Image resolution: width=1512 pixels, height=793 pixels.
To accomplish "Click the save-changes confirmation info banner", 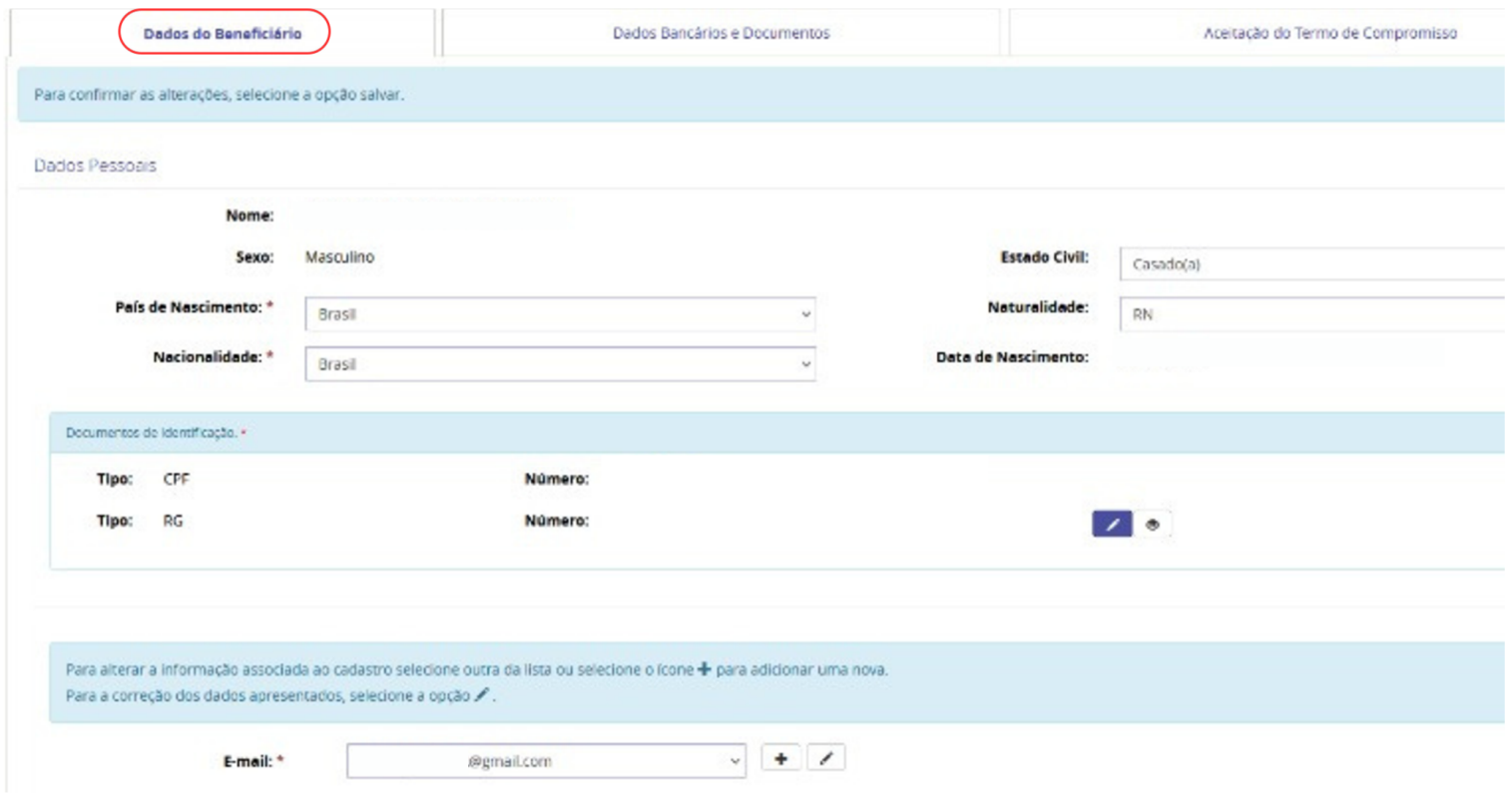I will [x=220, y=95].
